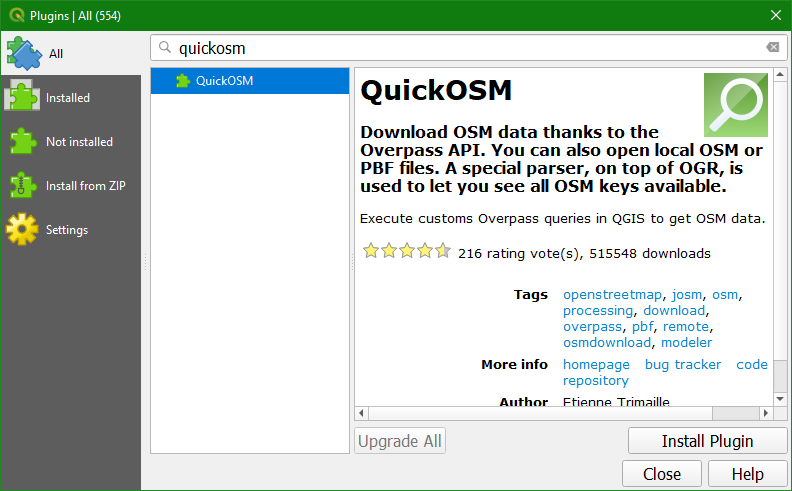Follow the homepage link
This screenshot has height=491, width=792.
coord(596,364)
